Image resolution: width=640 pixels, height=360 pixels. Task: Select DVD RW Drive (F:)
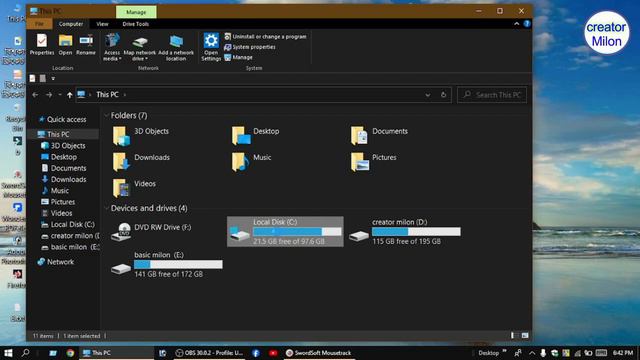pos(152,232)
